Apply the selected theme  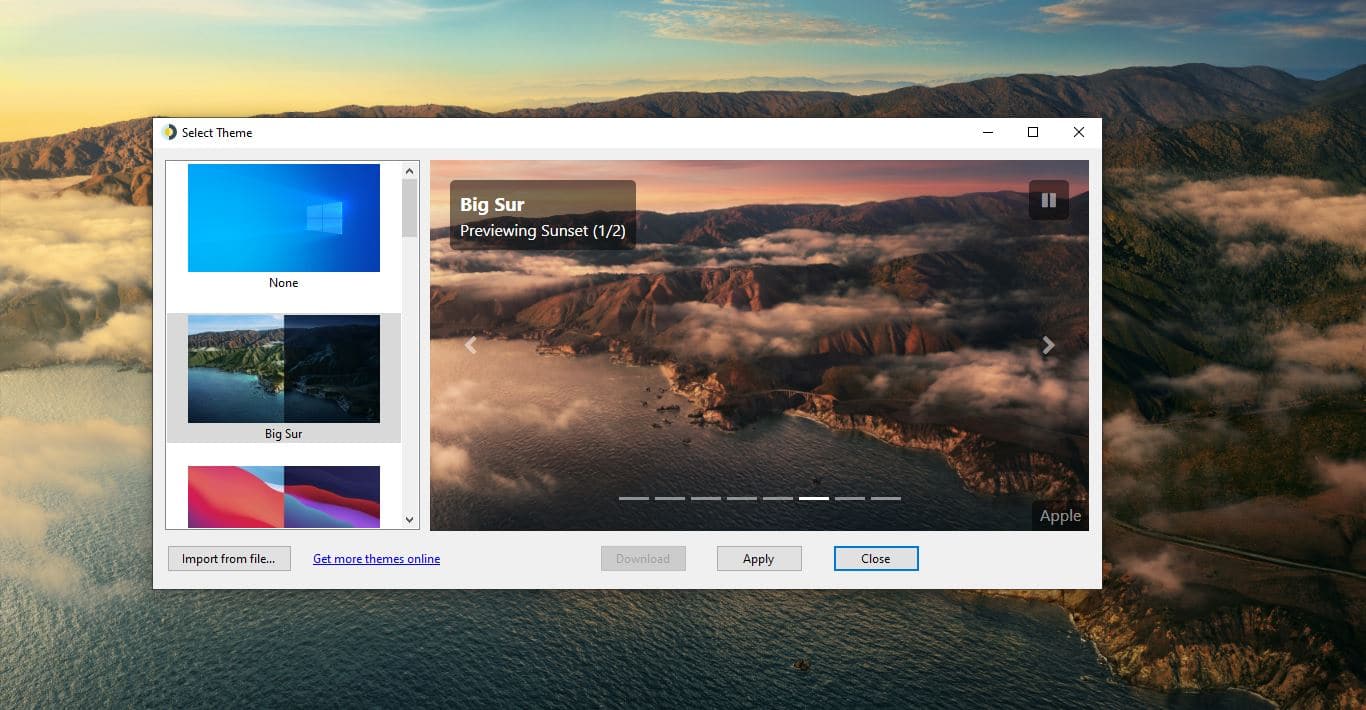pos(759,559)
